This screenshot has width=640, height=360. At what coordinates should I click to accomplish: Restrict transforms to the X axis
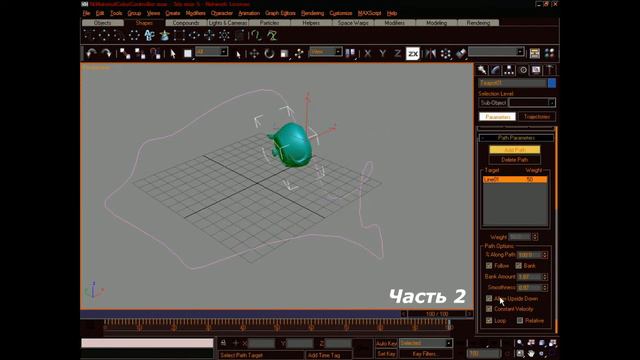click(367, 53)
